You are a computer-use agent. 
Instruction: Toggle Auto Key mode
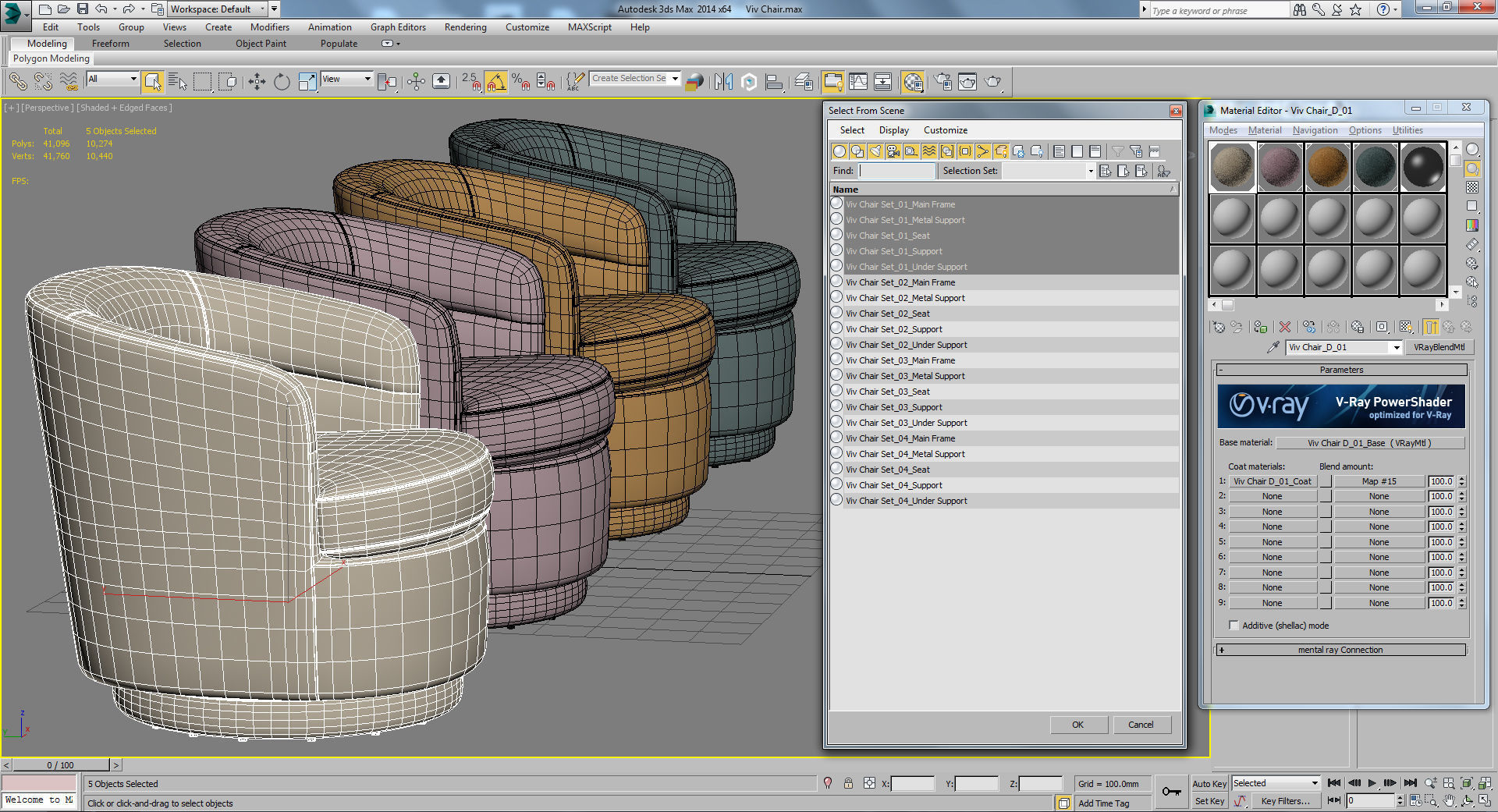[1209, 783]
